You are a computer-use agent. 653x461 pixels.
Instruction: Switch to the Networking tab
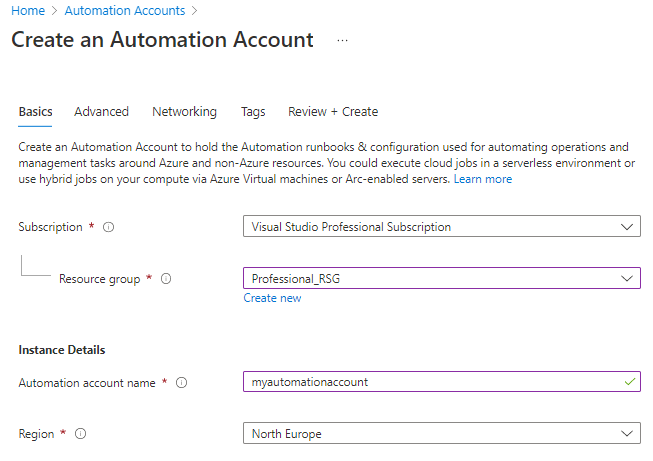(x=184, y=112)
